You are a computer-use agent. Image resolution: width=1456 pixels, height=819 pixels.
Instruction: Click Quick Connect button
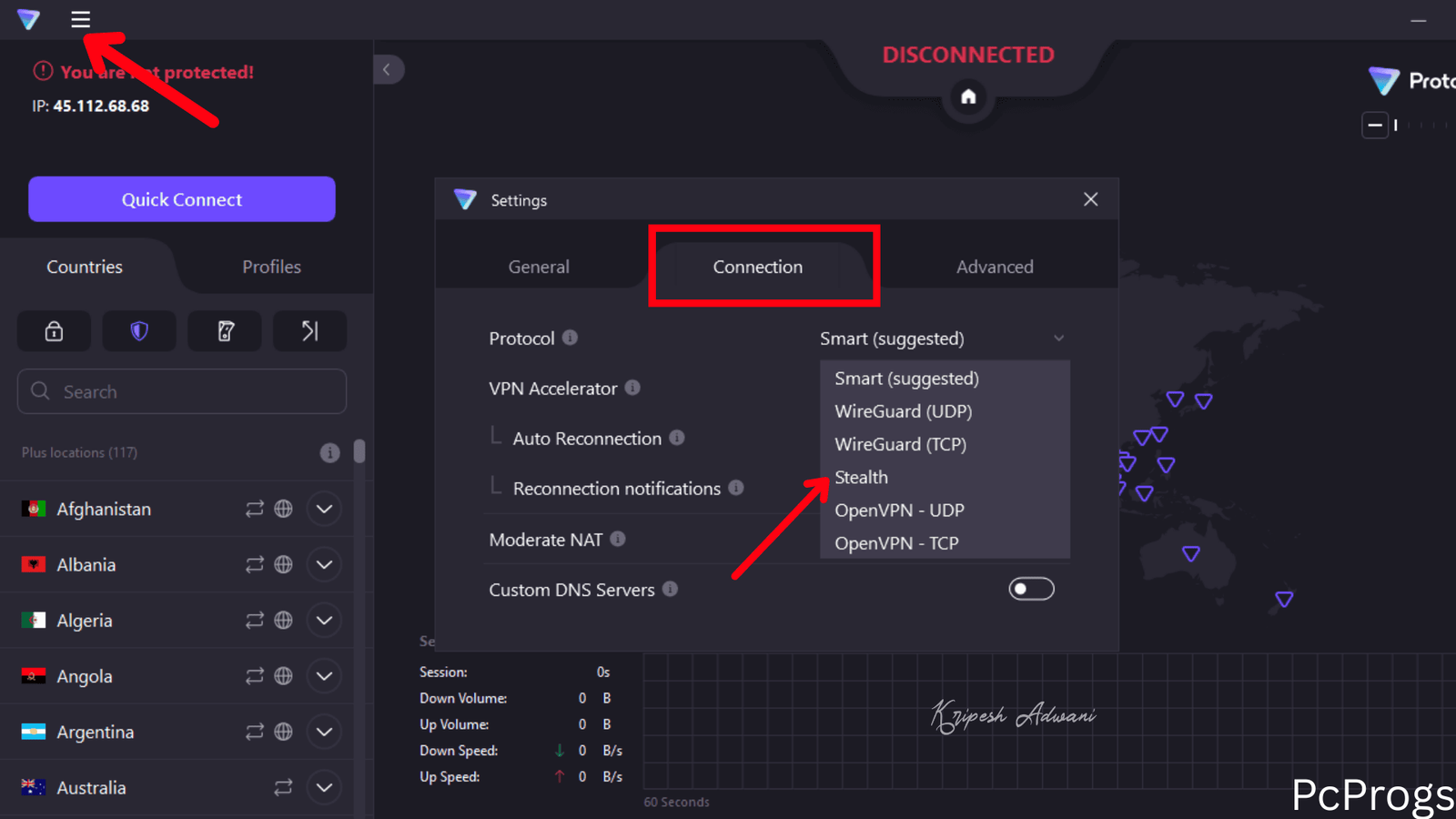(x=182, y=199)
